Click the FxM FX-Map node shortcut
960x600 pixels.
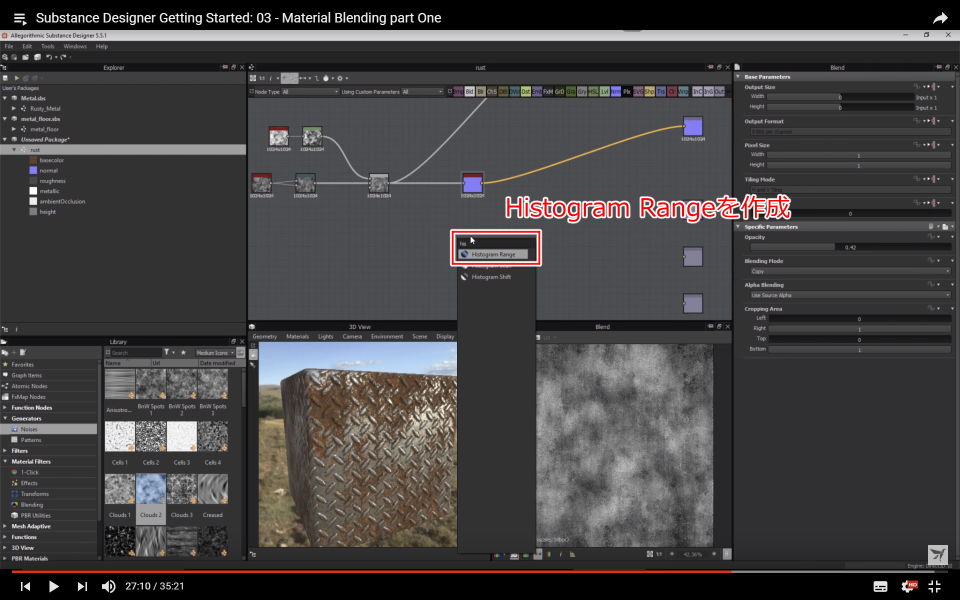coord(548,92)
